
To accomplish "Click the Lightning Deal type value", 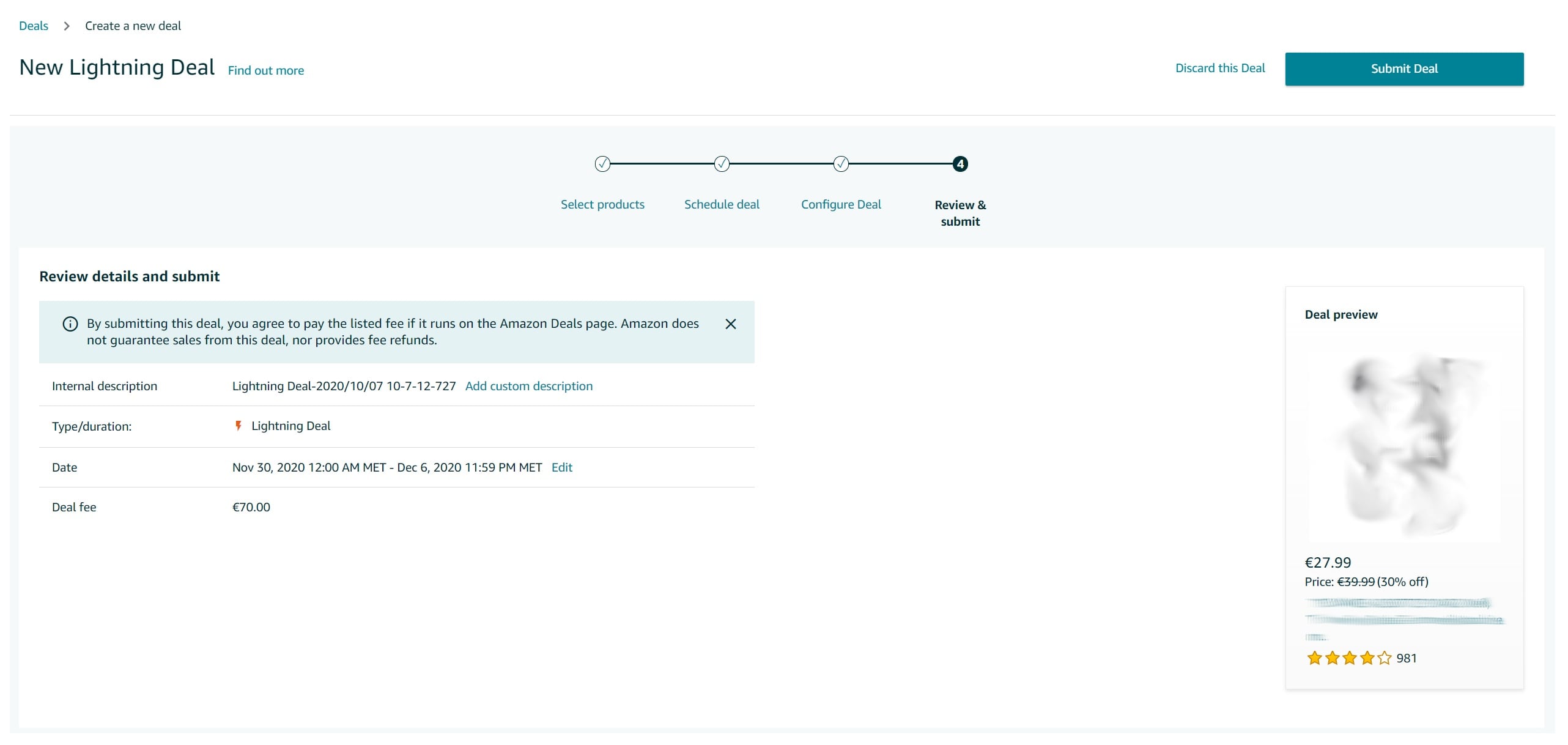I will pos(291,426).
